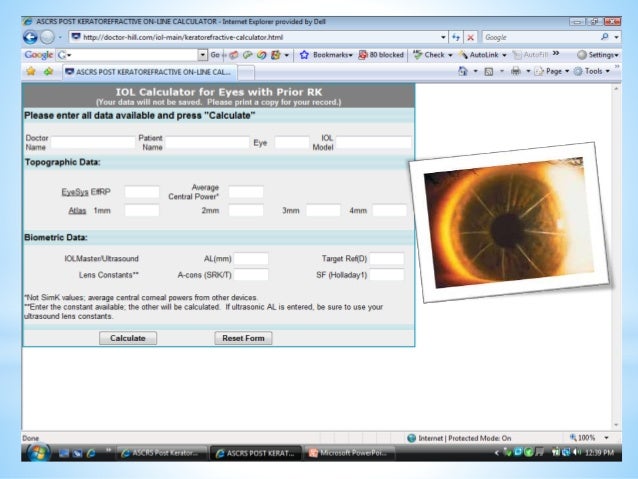Screen dimensions: 638x479
Task: Click the Doctor Name input field
Action: [93, 142]
